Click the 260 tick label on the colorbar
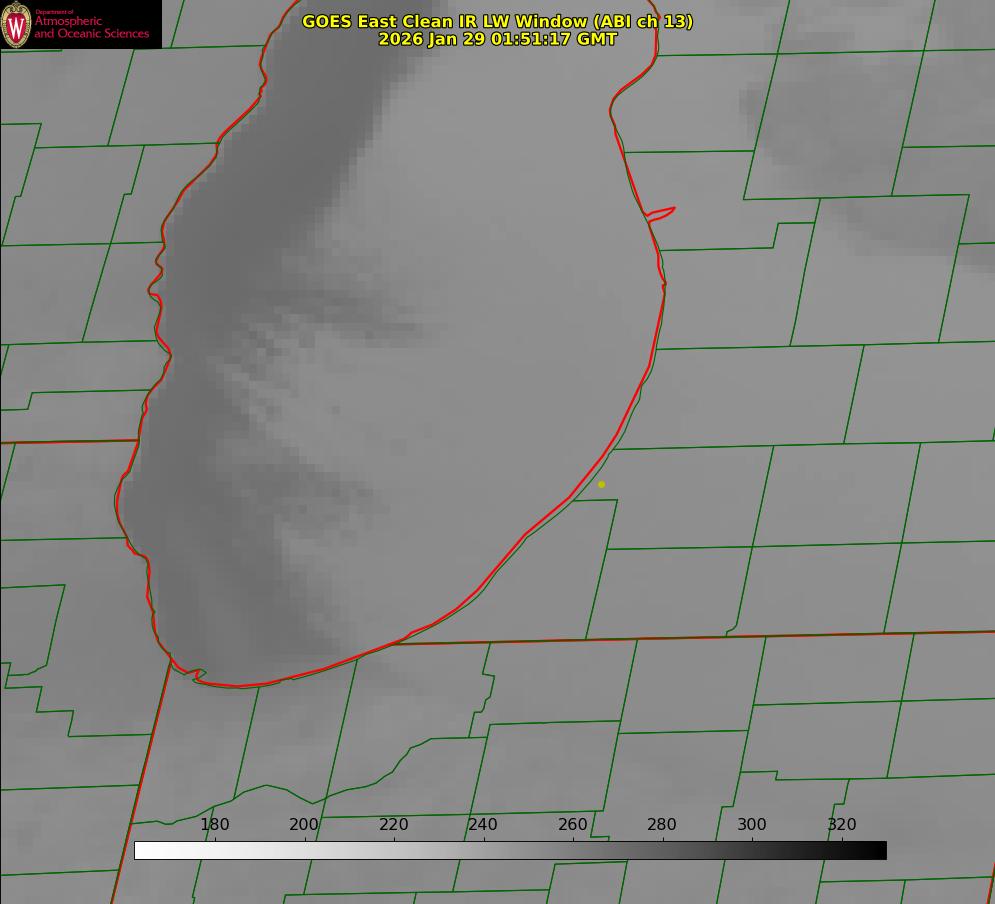Screen dimensions: 995x904 pos(573,824)
